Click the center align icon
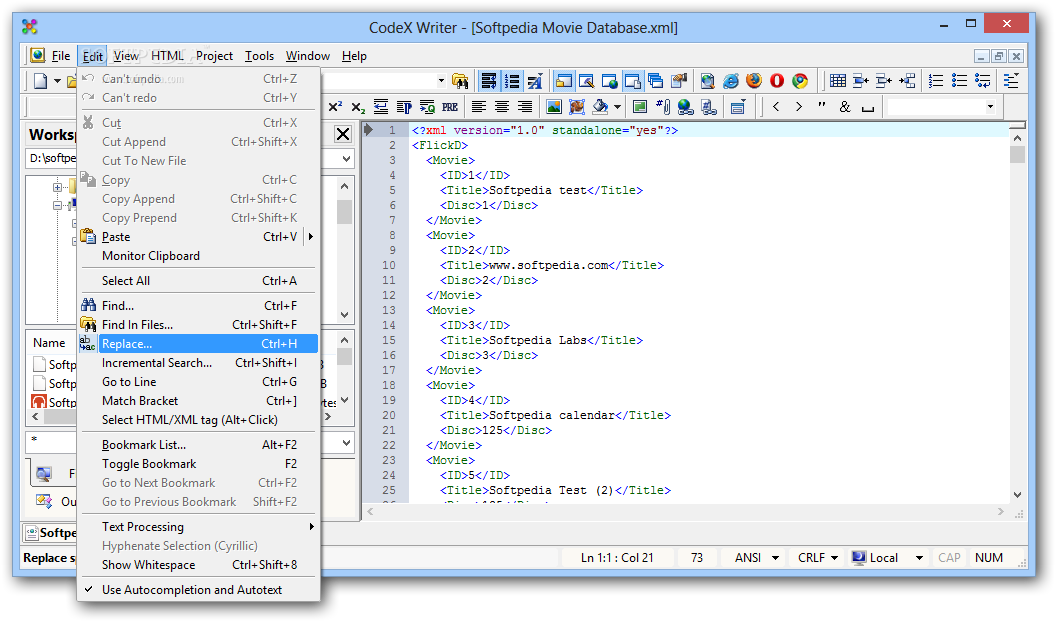This screenshot has width=1056, height=622. [502, 106]
